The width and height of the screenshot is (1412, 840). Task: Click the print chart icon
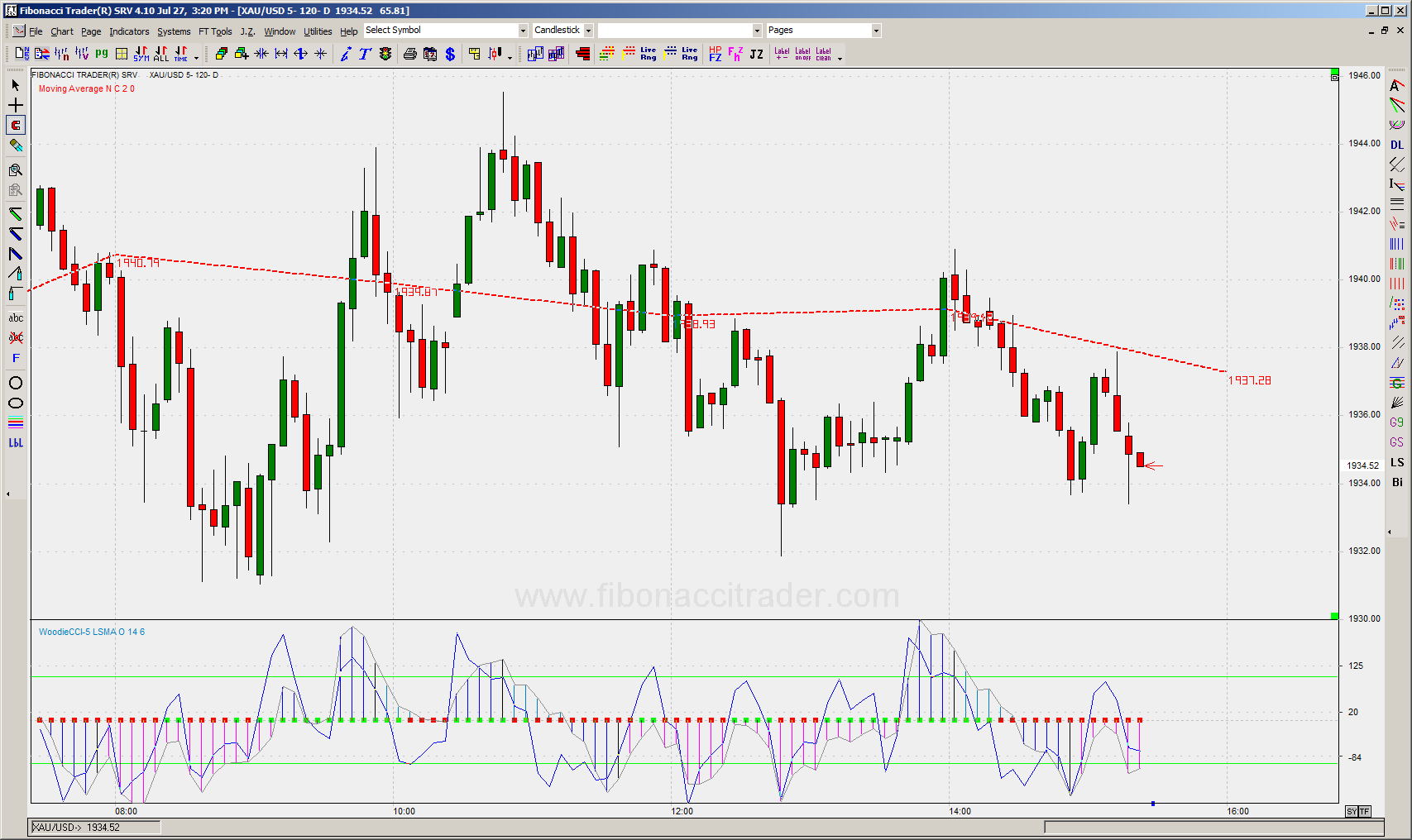(410, 54)
